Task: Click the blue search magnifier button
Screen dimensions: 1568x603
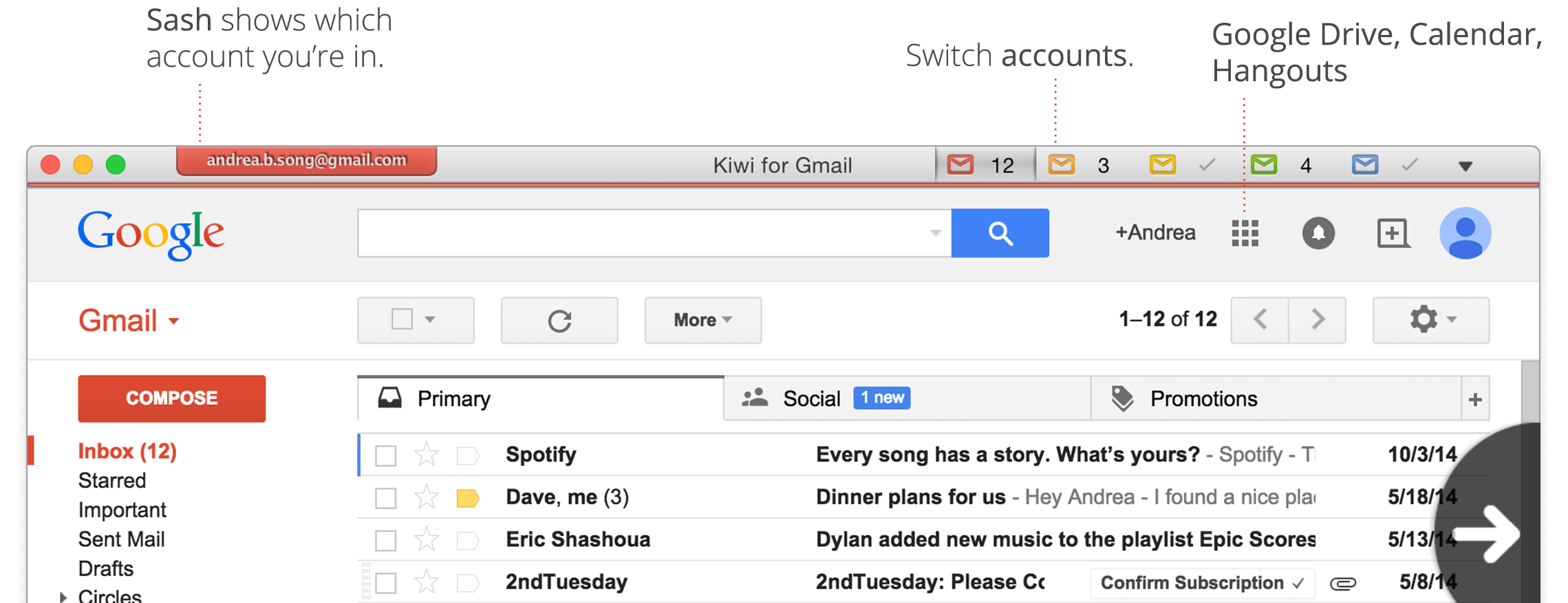Action: pyautogui.click(x=1000, y=233)
